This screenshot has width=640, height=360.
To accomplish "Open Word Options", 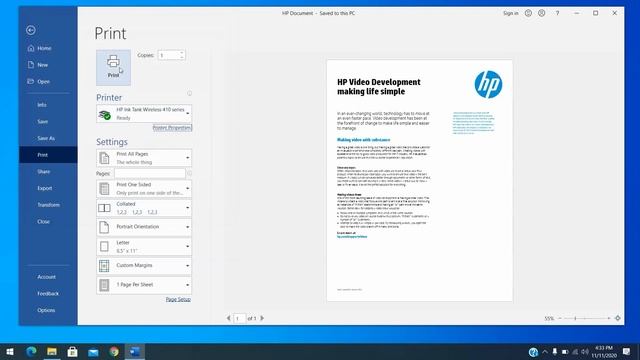I will (48, 310).
